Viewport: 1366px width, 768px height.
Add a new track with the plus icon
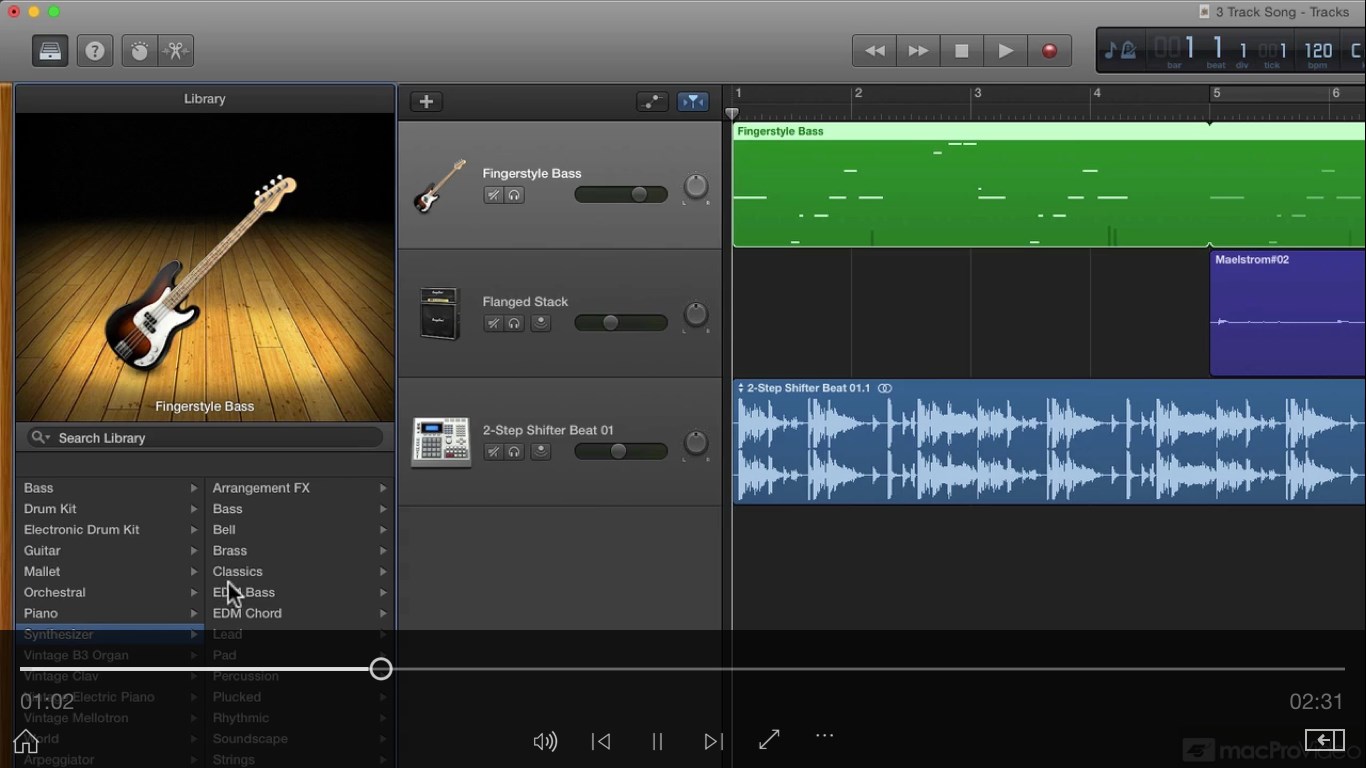click(x=425, y=101)
